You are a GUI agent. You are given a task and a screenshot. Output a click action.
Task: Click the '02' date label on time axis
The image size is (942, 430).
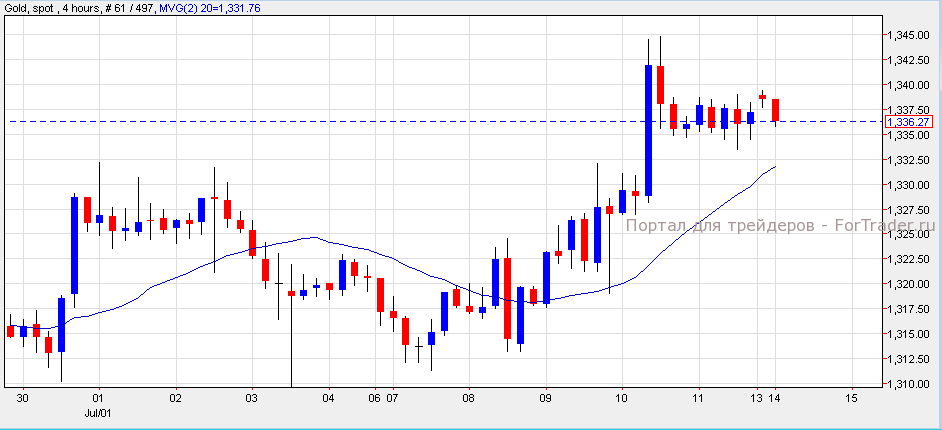(176, 398)
